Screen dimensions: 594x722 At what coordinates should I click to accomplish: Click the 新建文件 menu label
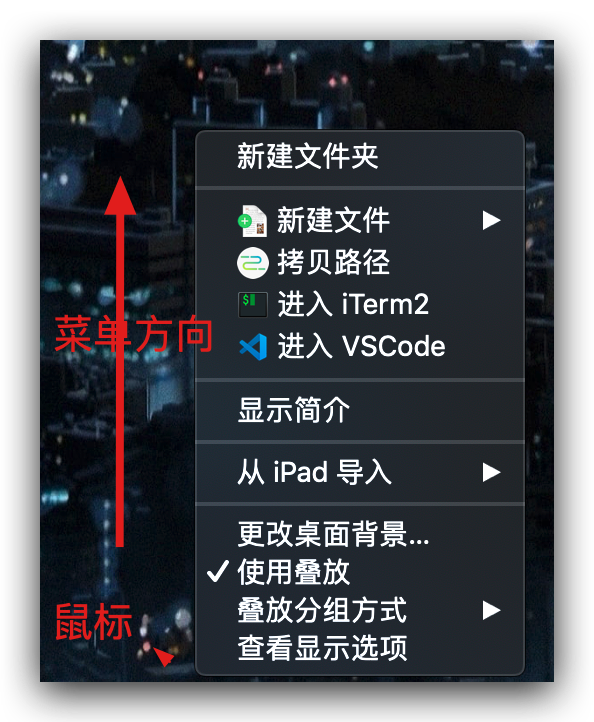click(x=333, y=221)
